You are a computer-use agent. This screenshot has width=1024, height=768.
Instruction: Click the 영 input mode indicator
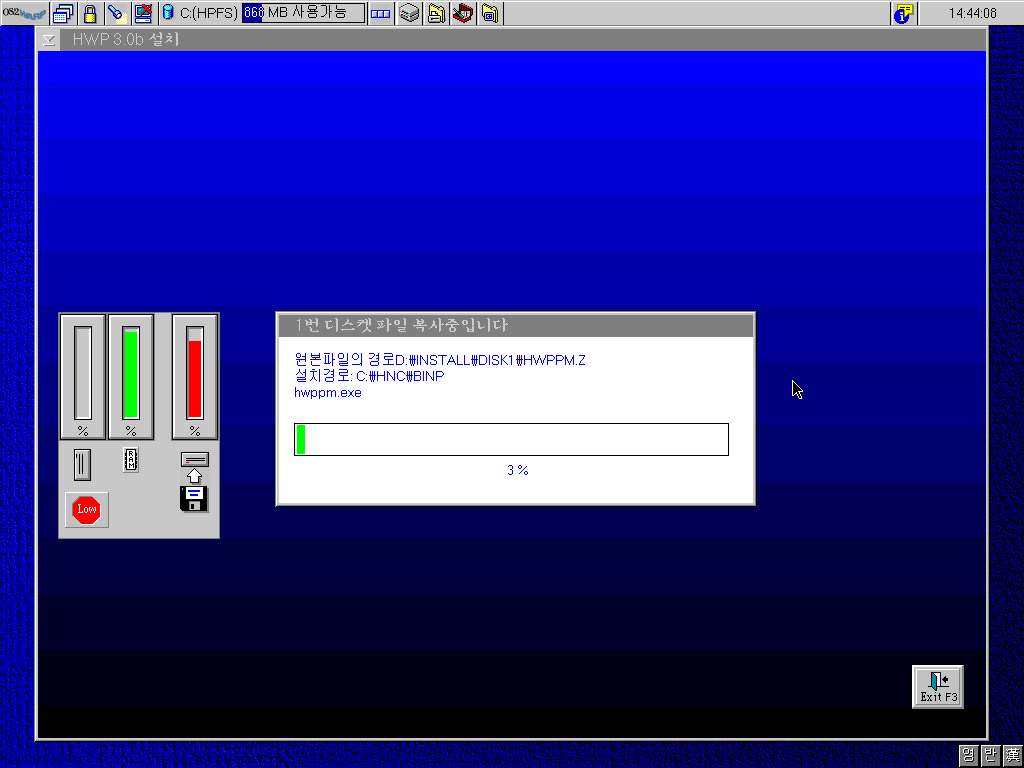click(968, 756)
